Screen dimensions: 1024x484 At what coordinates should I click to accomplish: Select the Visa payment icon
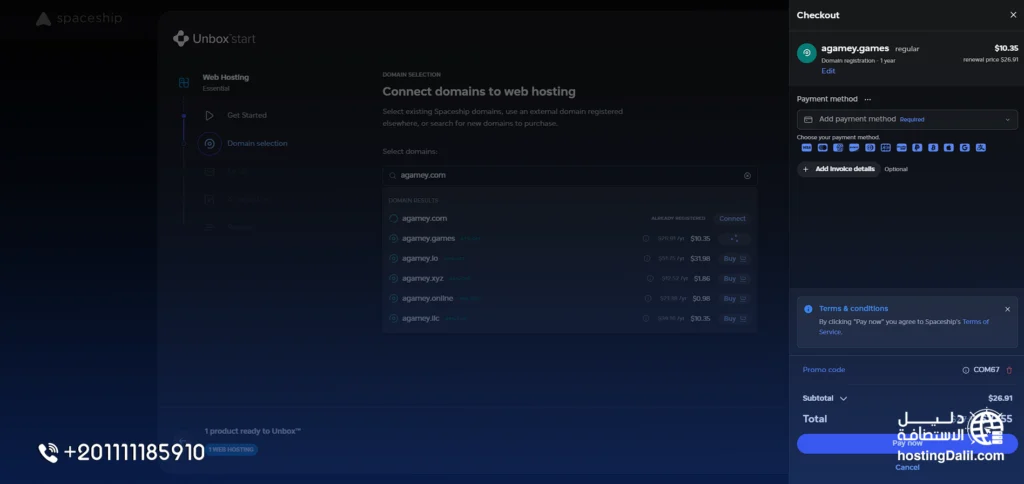tap(807, 148)
